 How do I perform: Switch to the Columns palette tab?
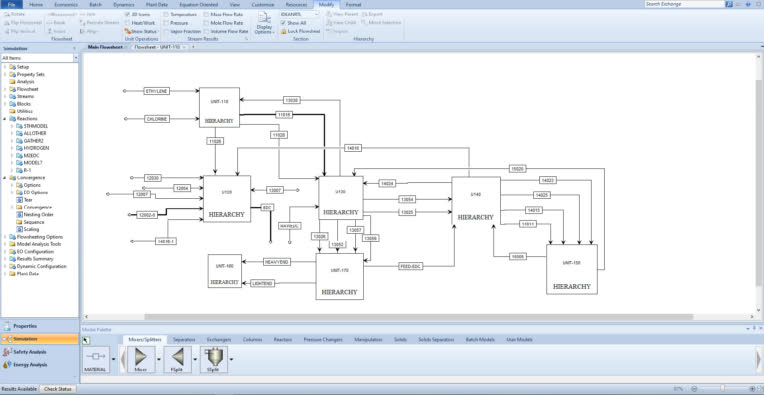pos(252,339)
